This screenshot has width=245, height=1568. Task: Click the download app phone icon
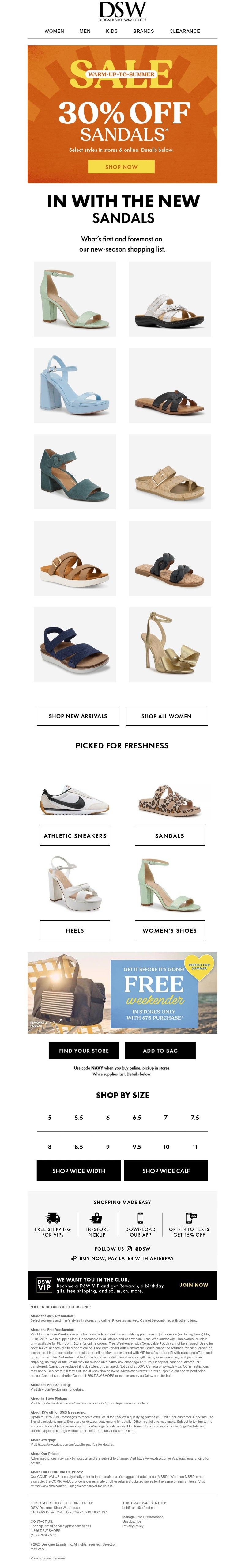tap(141, 1218)
